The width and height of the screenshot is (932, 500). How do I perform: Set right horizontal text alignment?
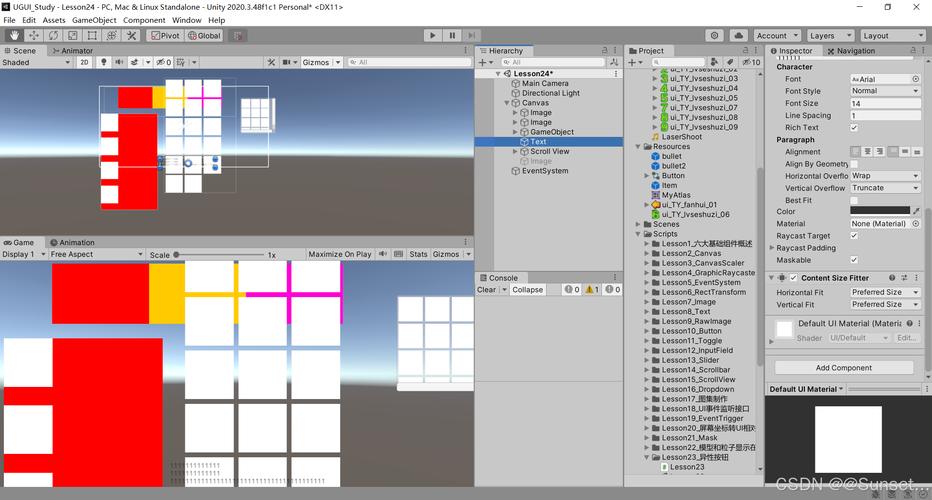pyautogui.click(x=880, y=152)
